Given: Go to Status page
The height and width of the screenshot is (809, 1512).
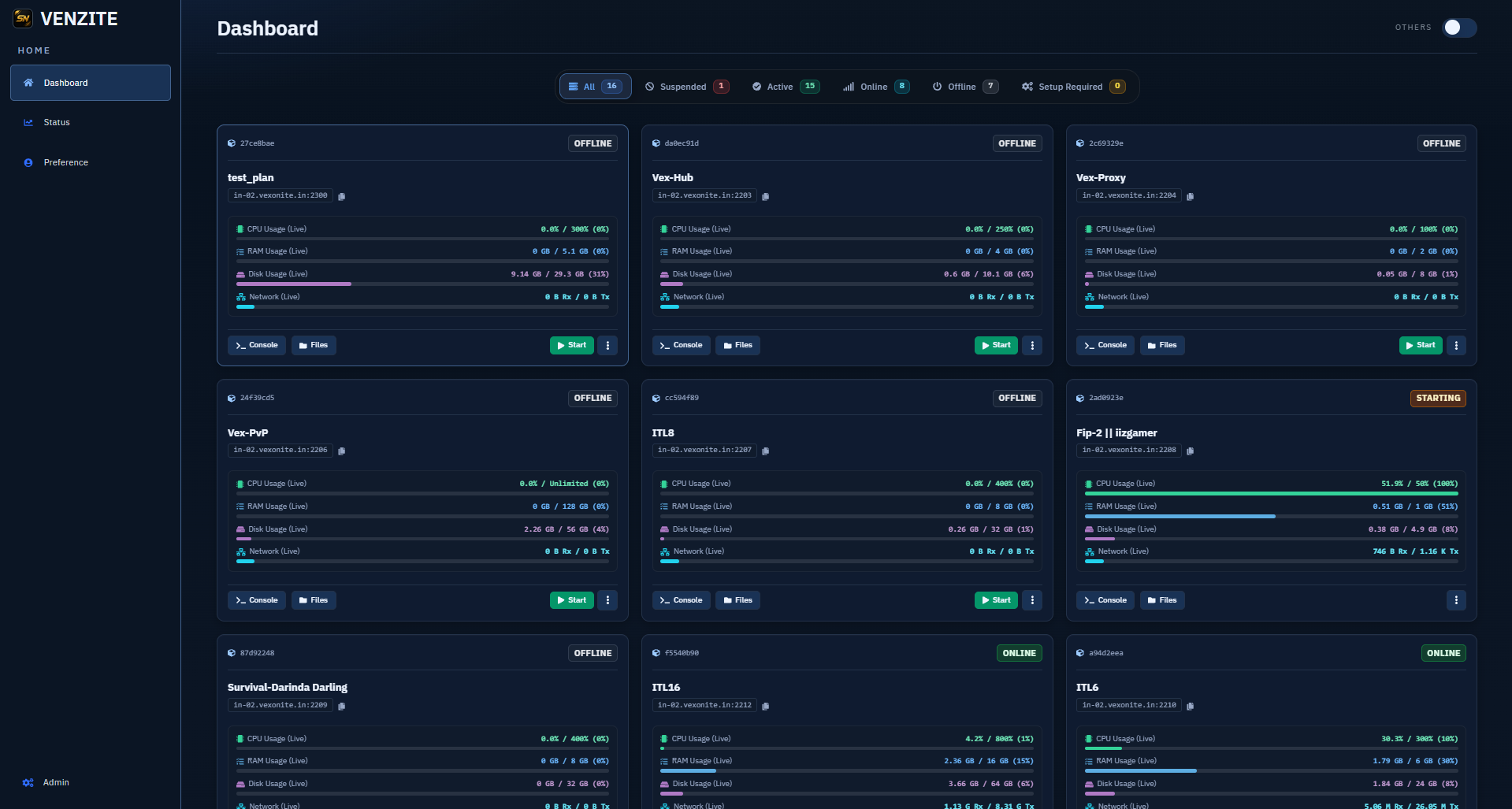Looking at the screenshot, I should point(91,122).
